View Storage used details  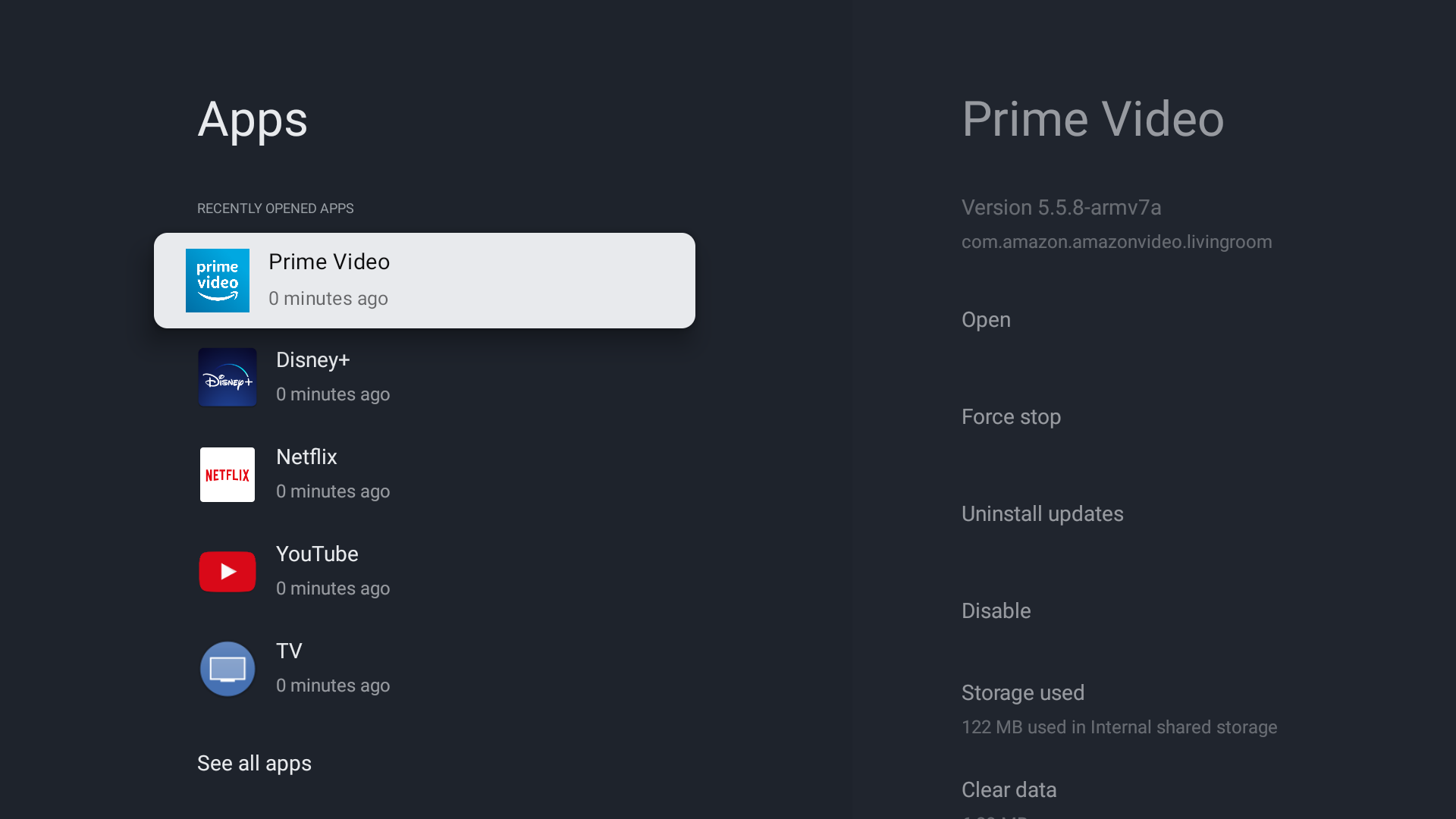1022,693
